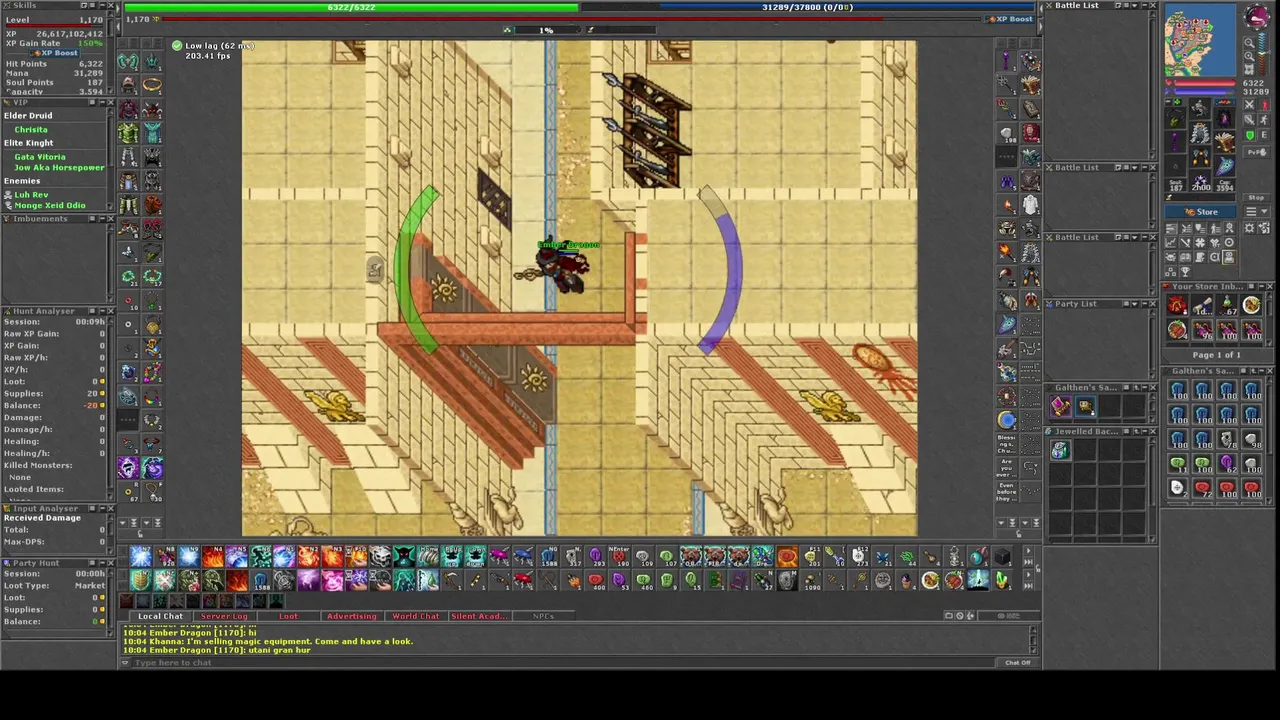Switch to World Chat tab
The width and height of the screenshot is (1280, 720).
(x=415, y=616)
